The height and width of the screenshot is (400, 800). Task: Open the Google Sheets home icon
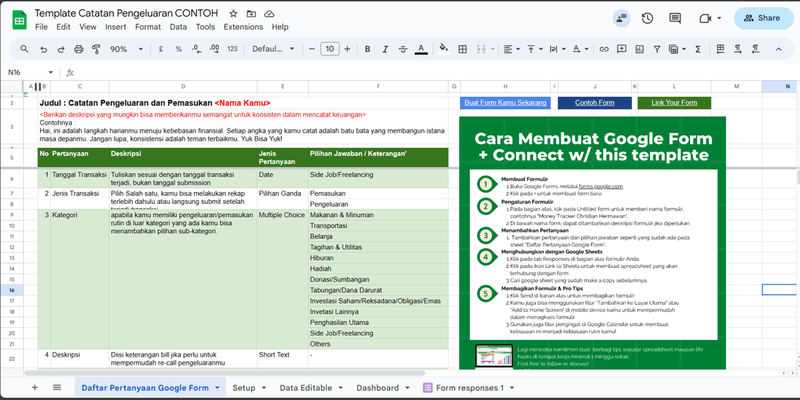coord(19,19)
